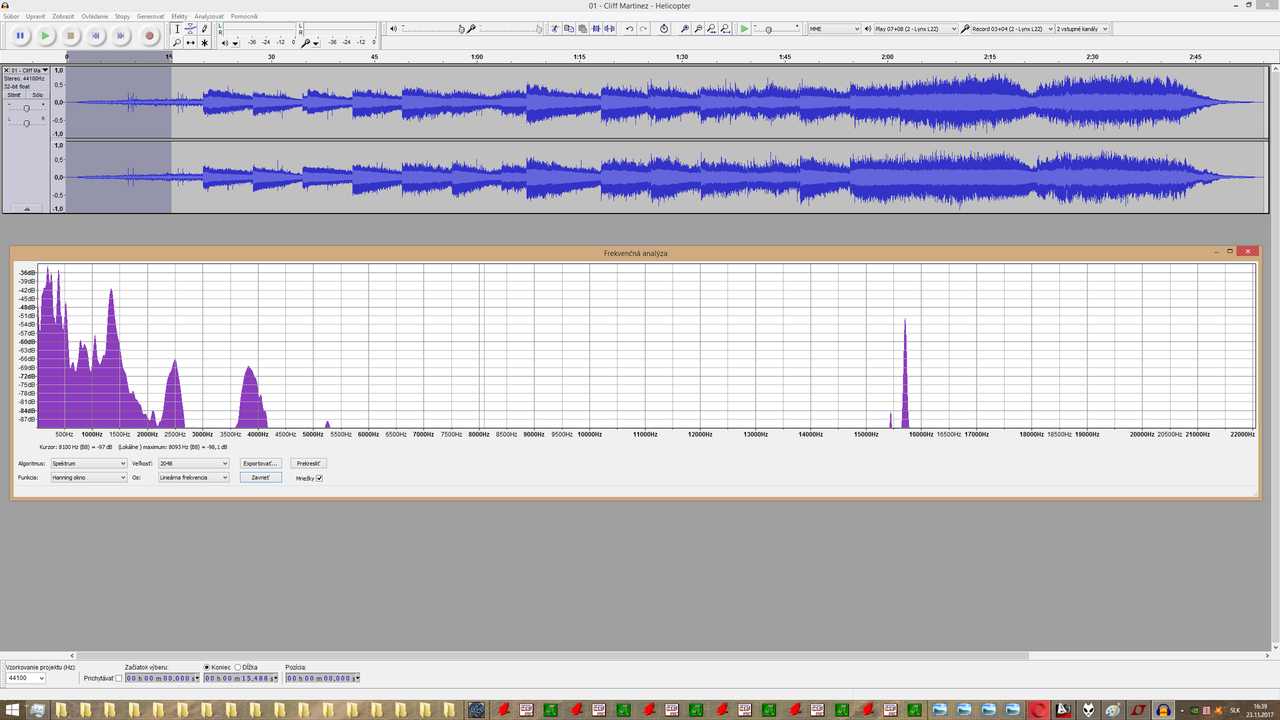Enable the Prichytávať checkbox
Screen dimensions: 1280x720
pos(118,678)
